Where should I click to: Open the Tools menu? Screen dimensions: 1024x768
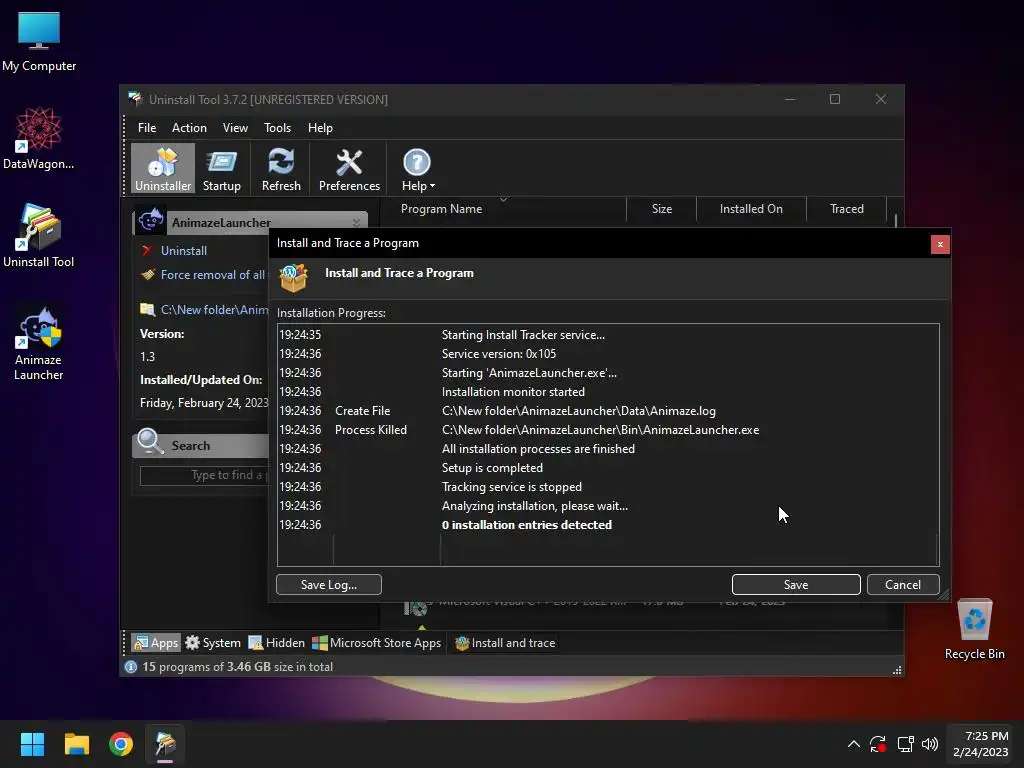point(277,128)
